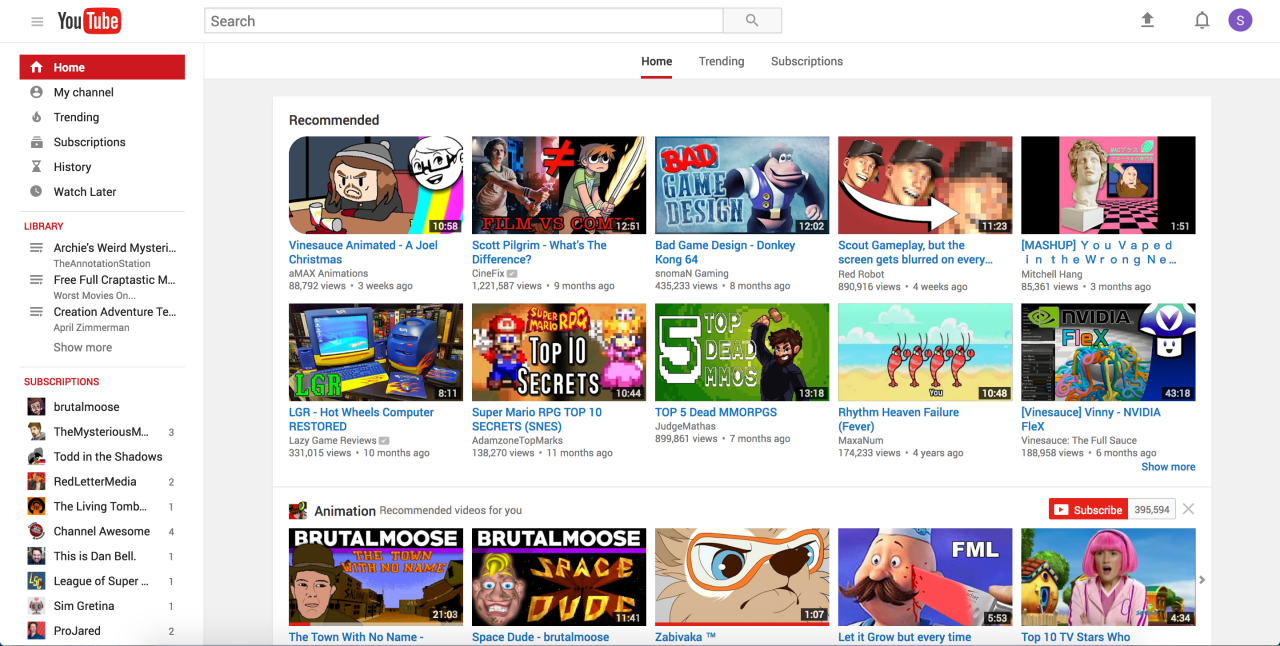Switch to the Trending tab

click(x=721, y=61)
